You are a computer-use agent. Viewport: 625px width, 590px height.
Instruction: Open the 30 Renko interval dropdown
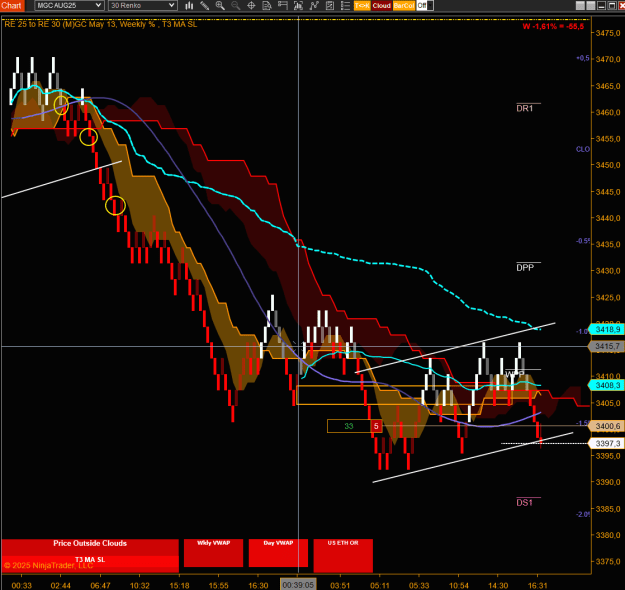coord(143,6)
